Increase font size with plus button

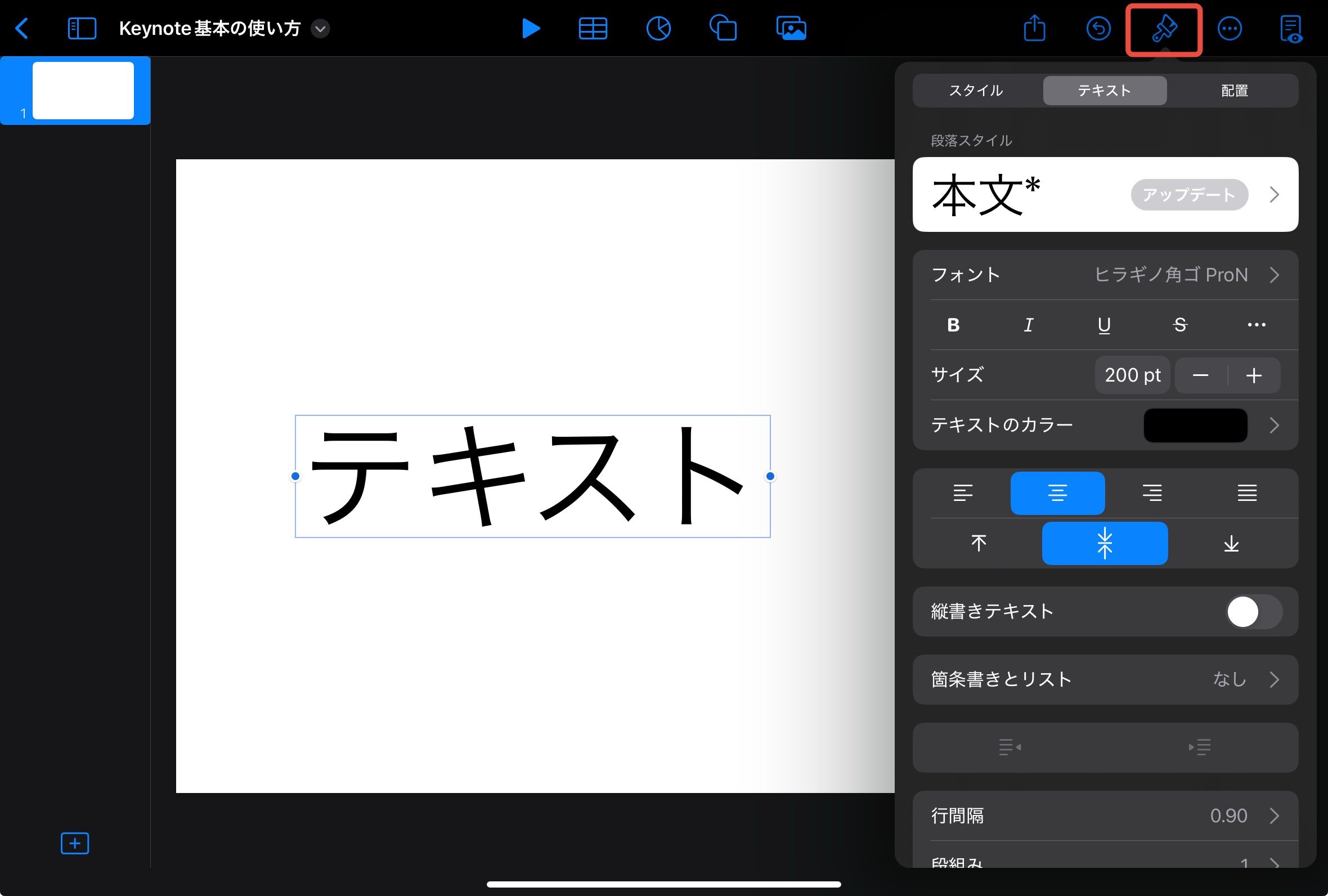(x=1254, y=375)
